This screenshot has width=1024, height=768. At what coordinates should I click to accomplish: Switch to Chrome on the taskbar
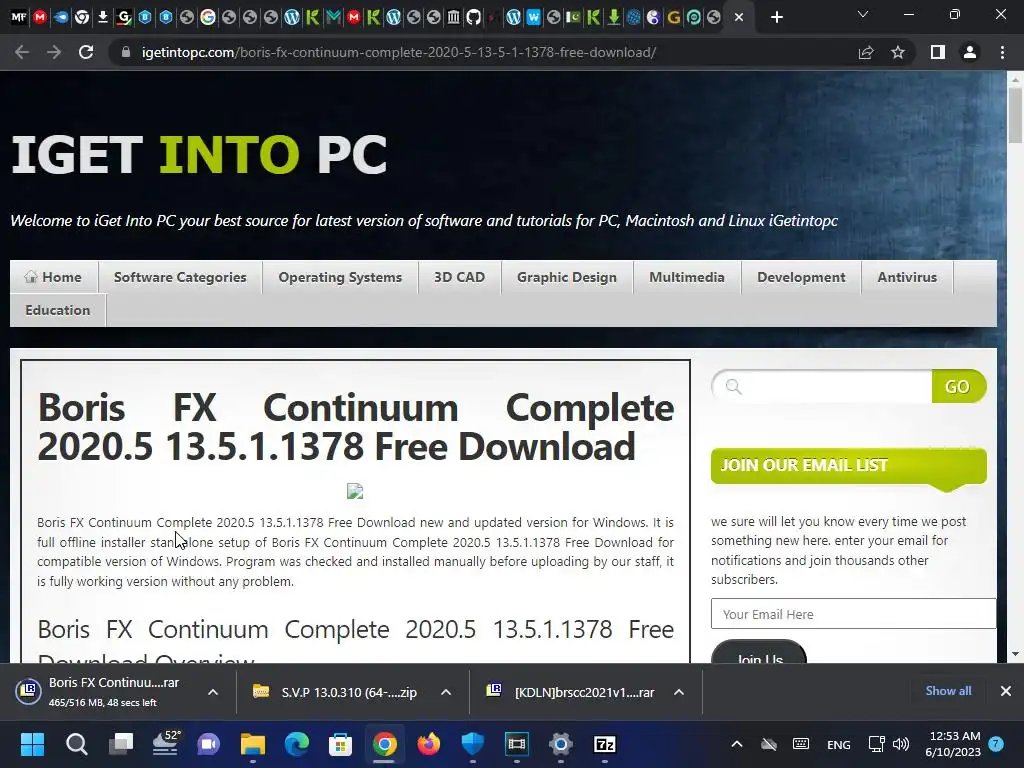coord(385,744)
